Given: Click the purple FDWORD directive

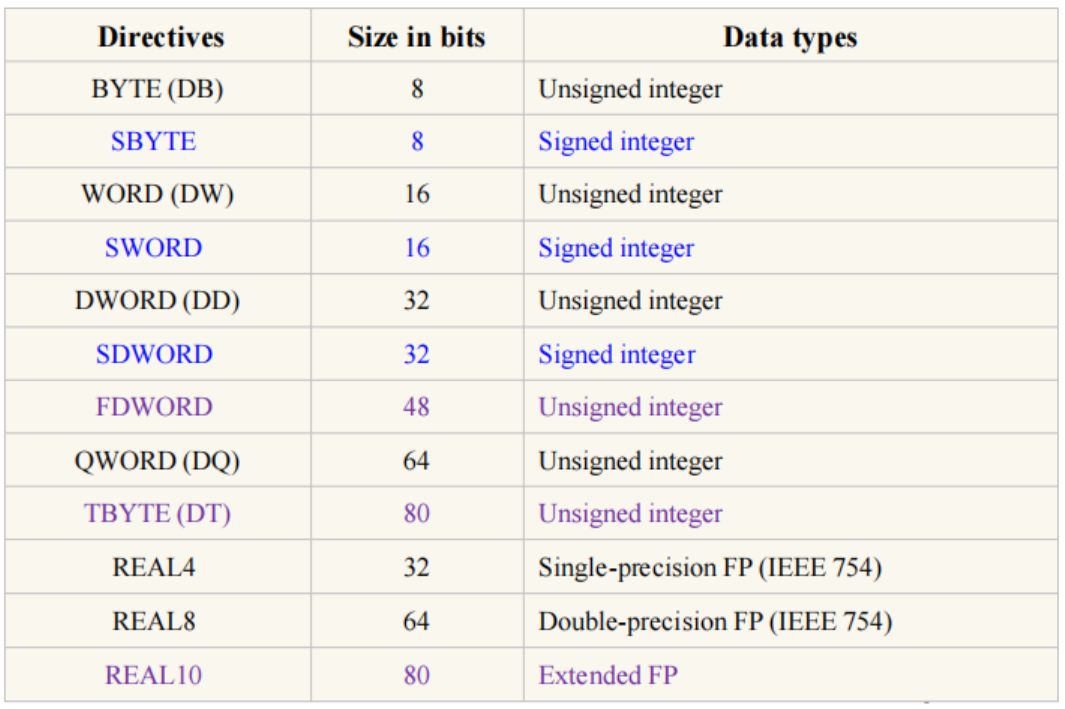Looking at the screenshot, I should (154, 408).
